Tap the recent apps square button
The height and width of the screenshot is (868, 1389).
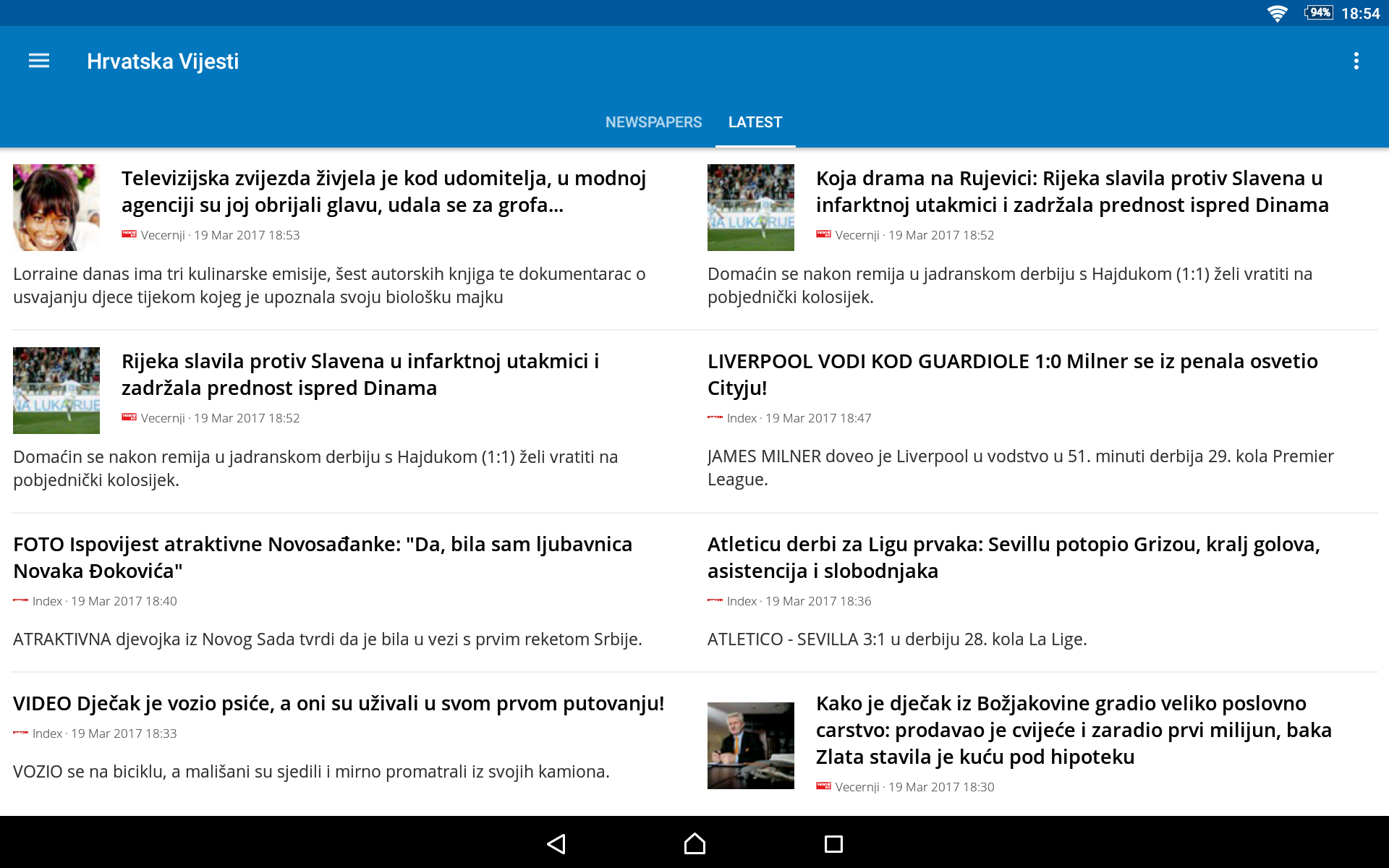click(x=833, y=843)
